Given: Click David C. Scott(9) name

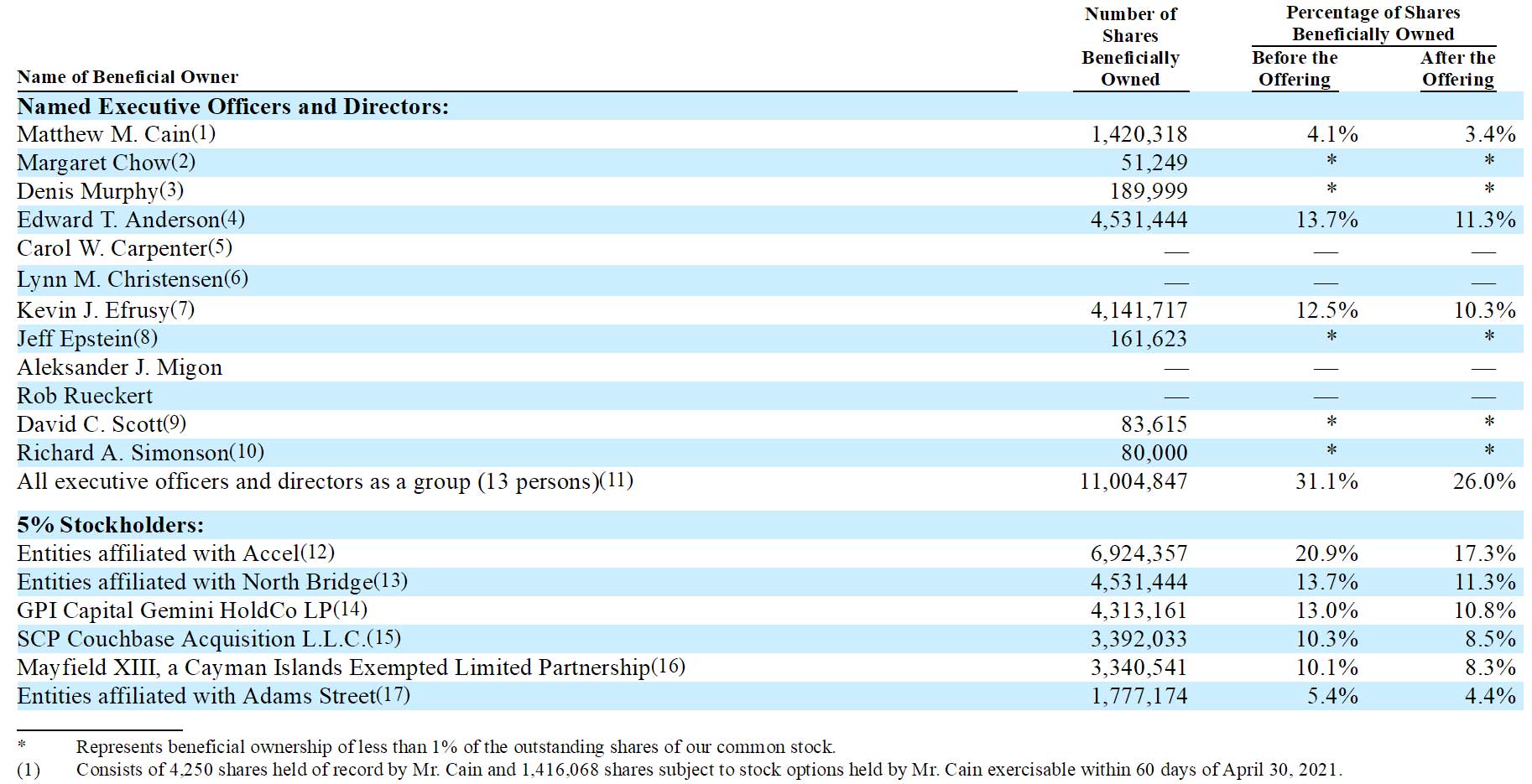Looking at the screenshot, I should [x=102, y=424].
